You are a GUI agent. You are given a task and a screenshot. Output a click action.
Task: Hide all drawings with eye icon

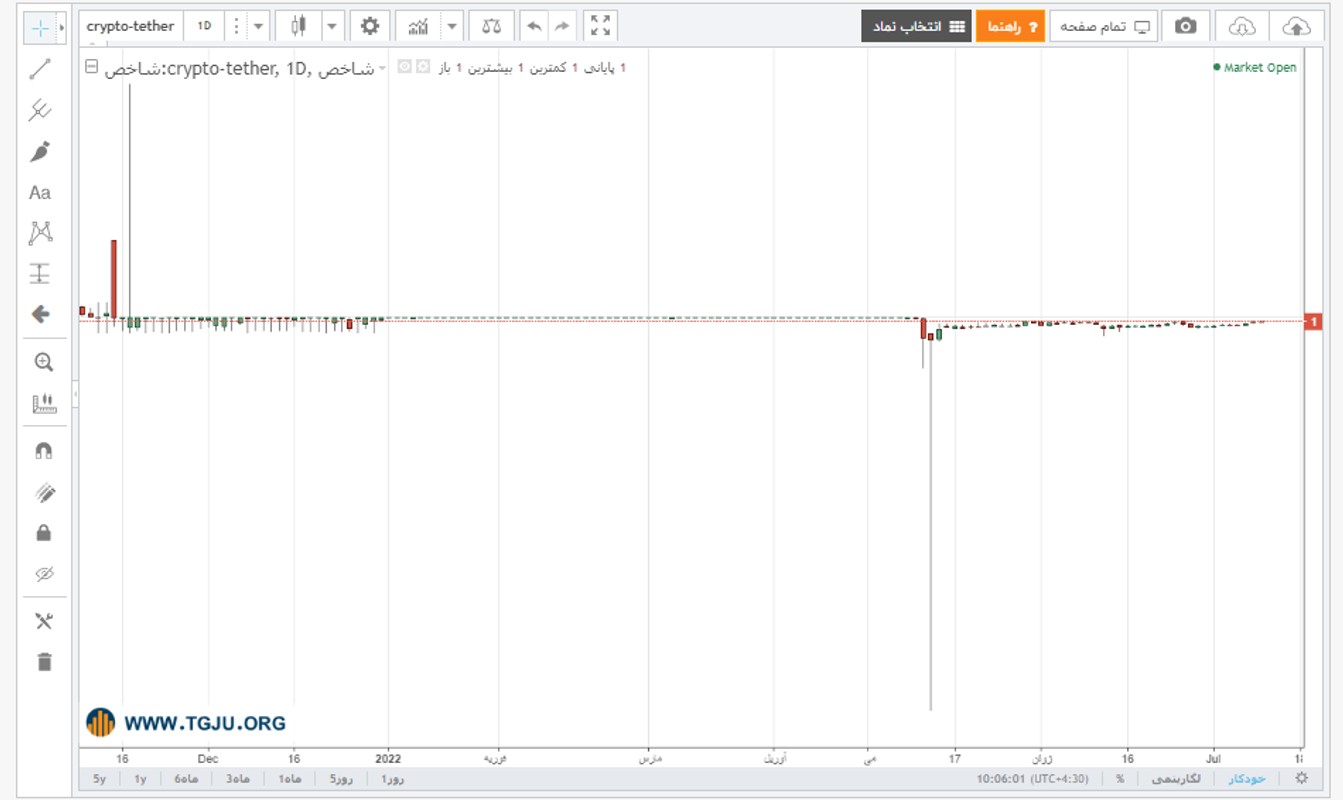click(x=43, y=574)
